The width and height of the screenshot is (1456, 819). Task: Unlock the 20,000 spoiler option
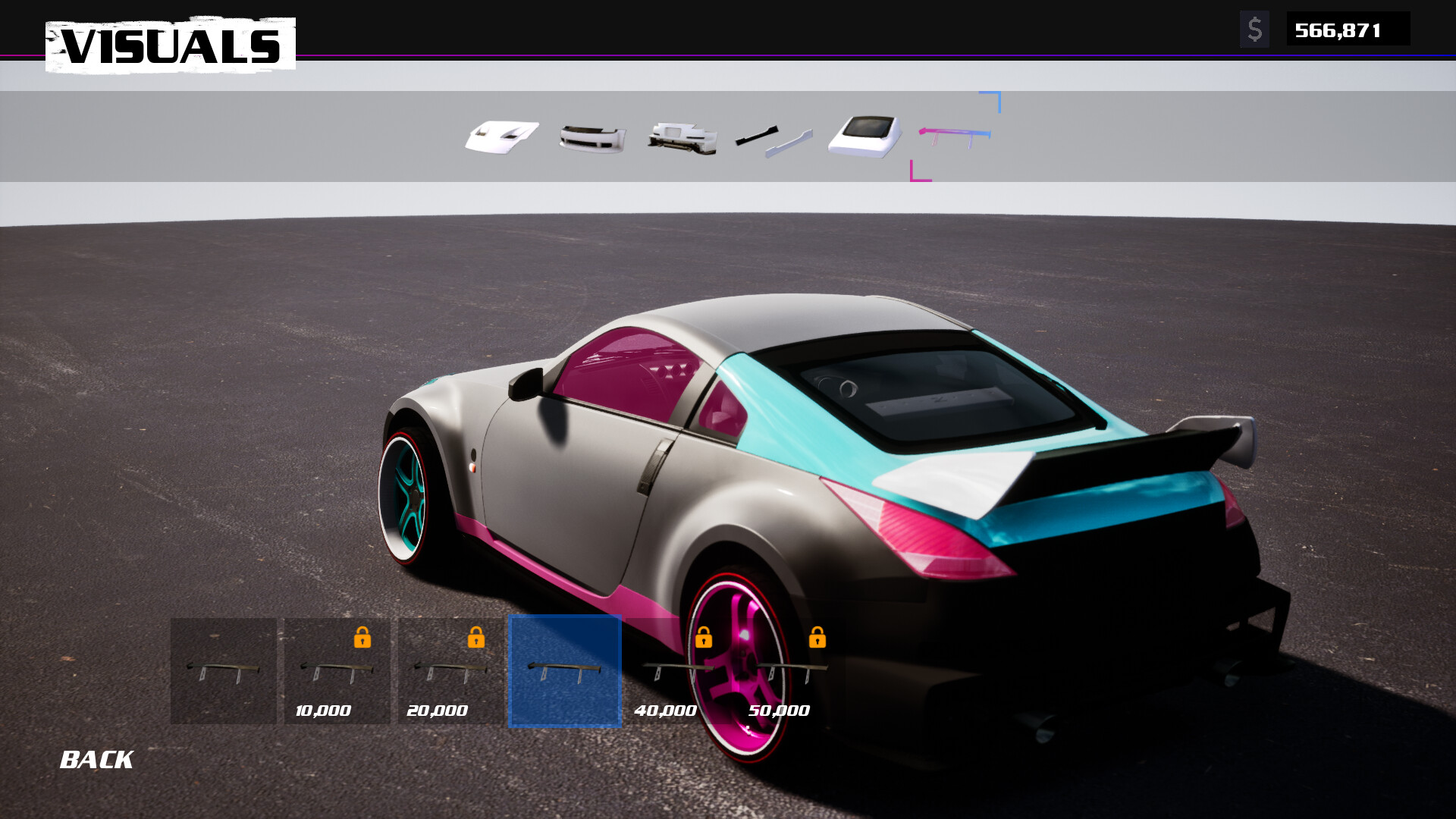[476, 641]
